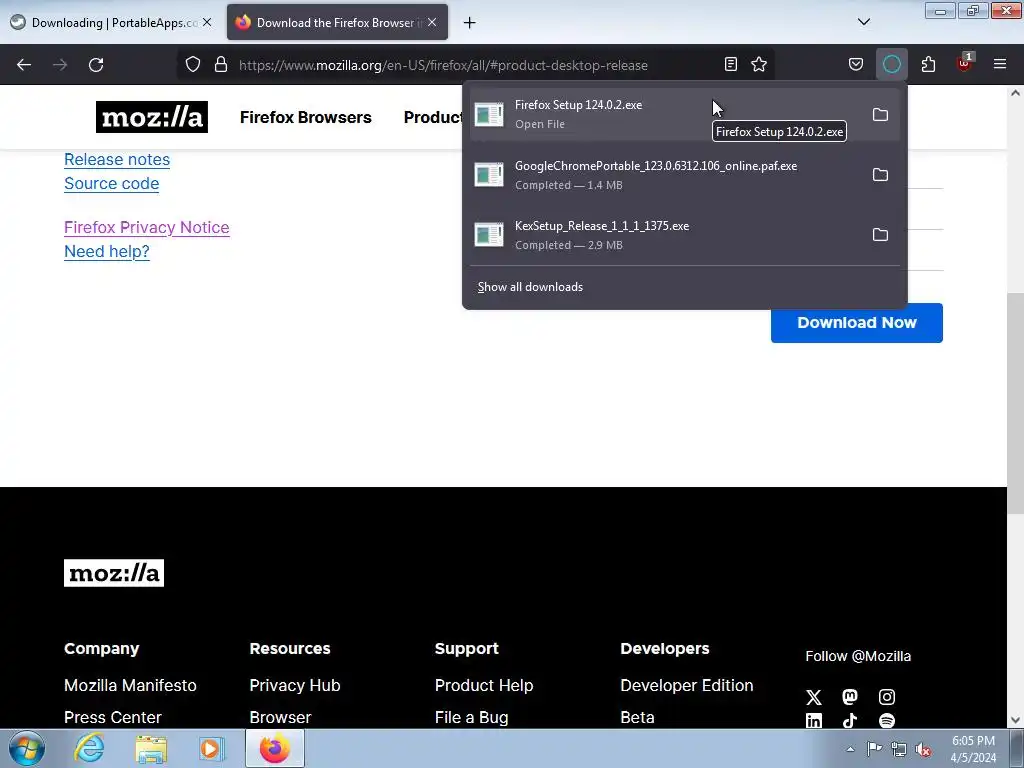Save page to Pocket
Screen dimensions: 1024x768
point(856,64)
